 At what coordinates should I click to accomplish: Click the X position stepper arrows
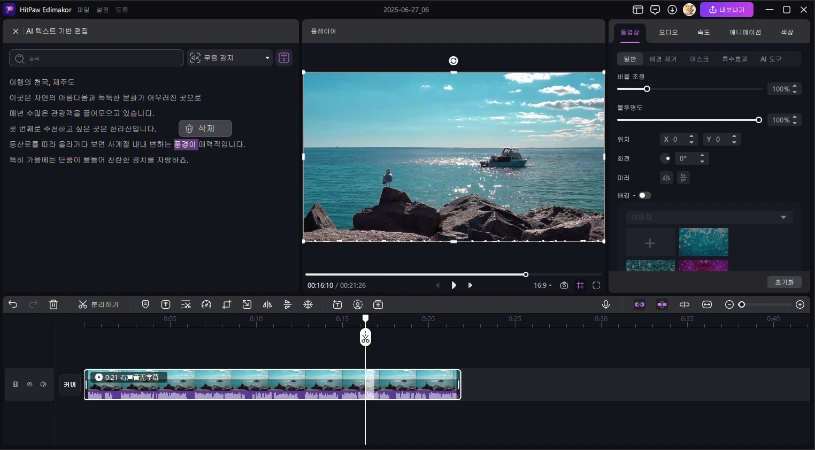pyautogui.click(x=691, y=139)
